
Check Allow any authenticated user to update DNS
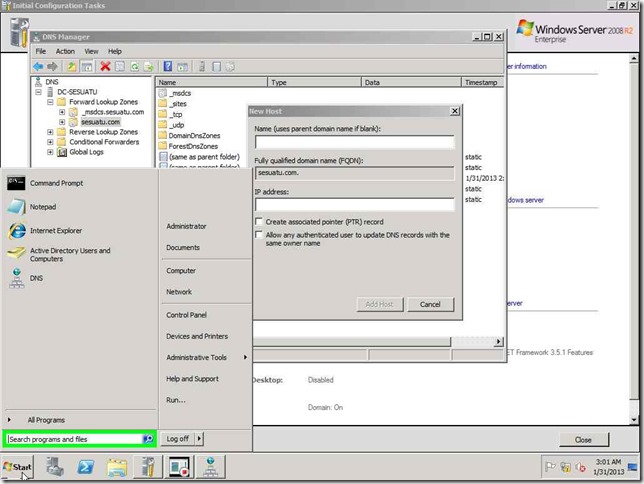click(259, 235)
